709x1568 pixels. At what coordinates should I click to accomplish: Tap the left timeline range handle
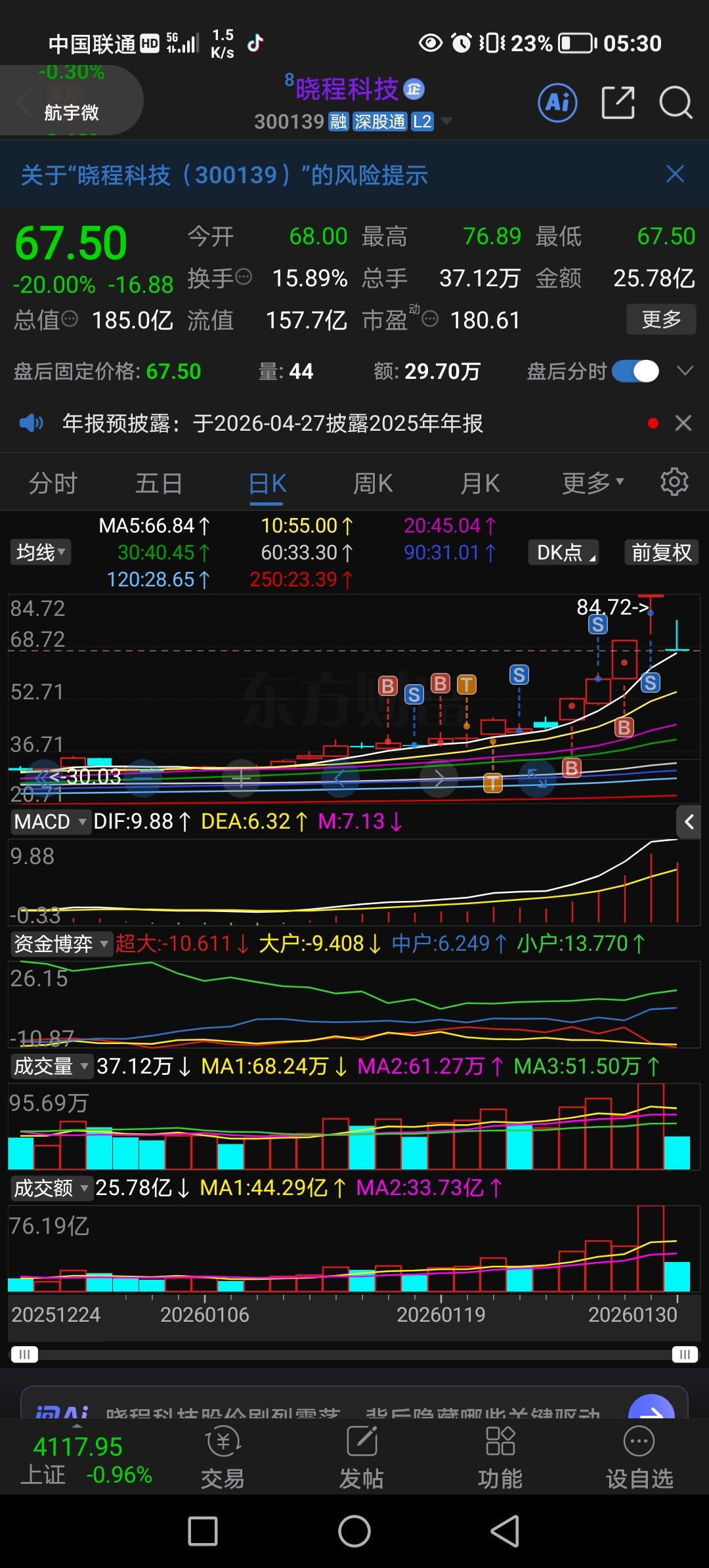[x=24, y=1355]
